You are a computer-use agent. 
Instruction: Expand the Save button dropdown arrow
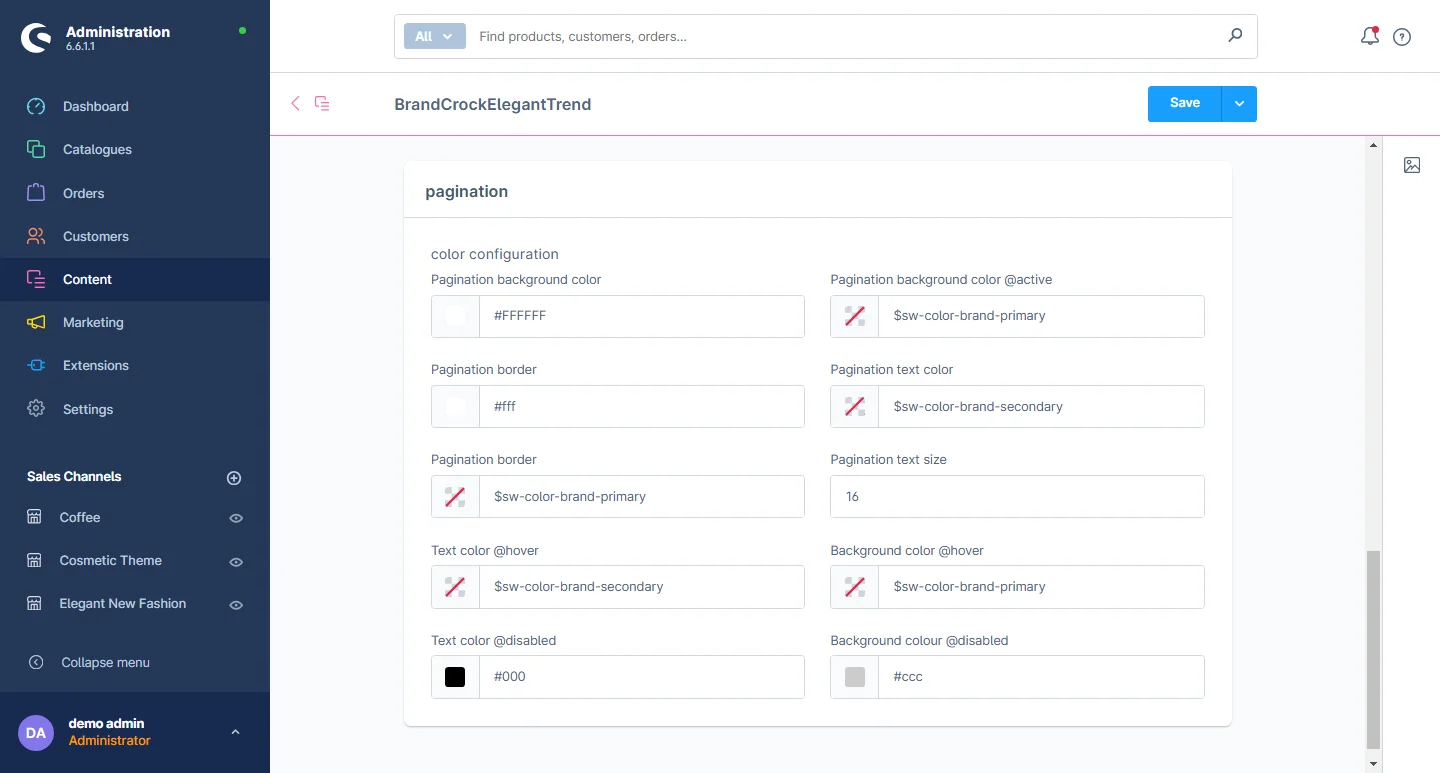click(x=1239, y=104)
